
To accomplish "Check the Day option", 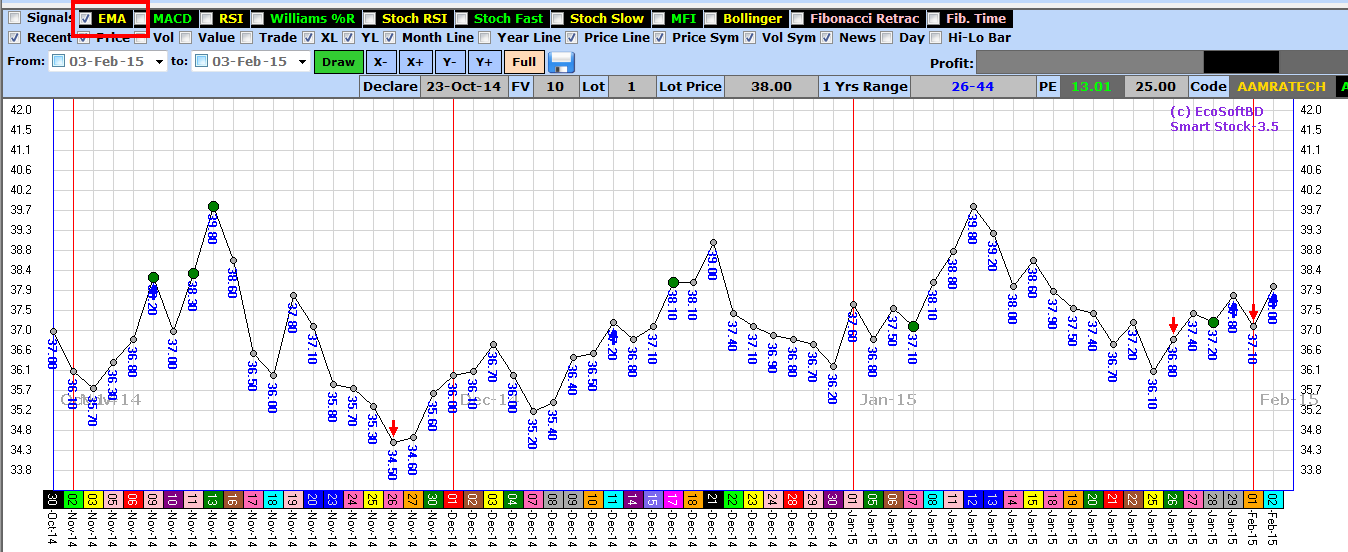I will [x=887, y=37].
